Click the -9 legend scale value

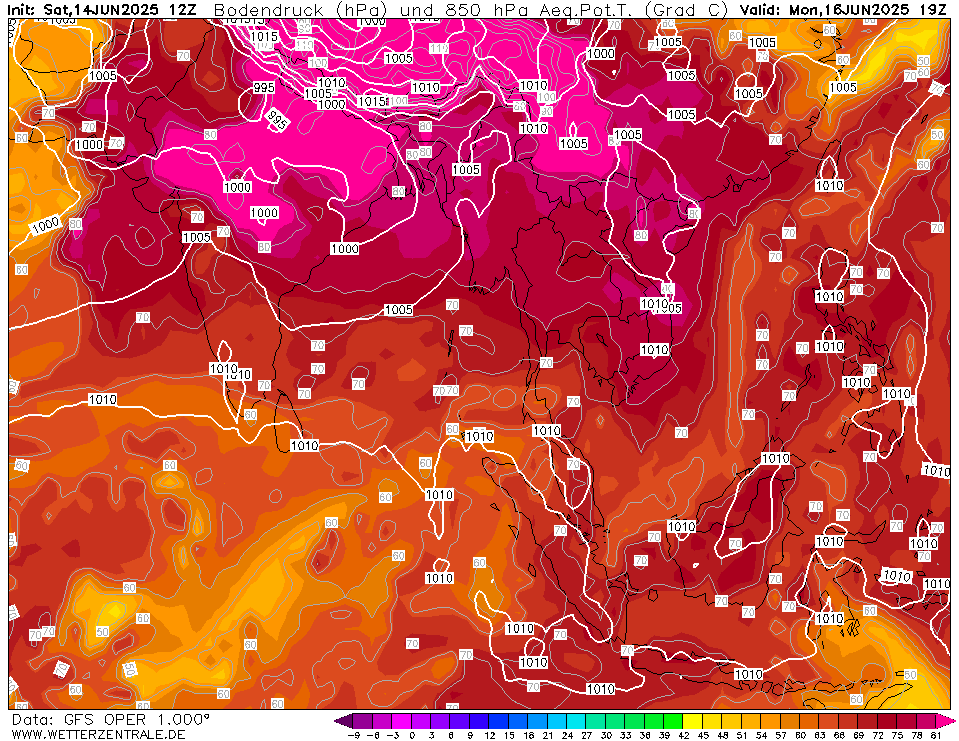(353, 735)
